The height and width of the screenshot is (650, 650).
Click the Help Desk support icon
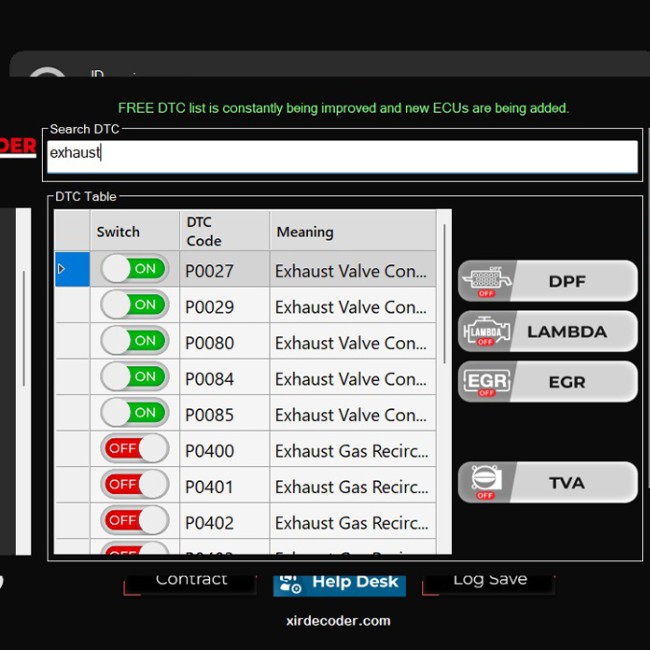point(290,584)
